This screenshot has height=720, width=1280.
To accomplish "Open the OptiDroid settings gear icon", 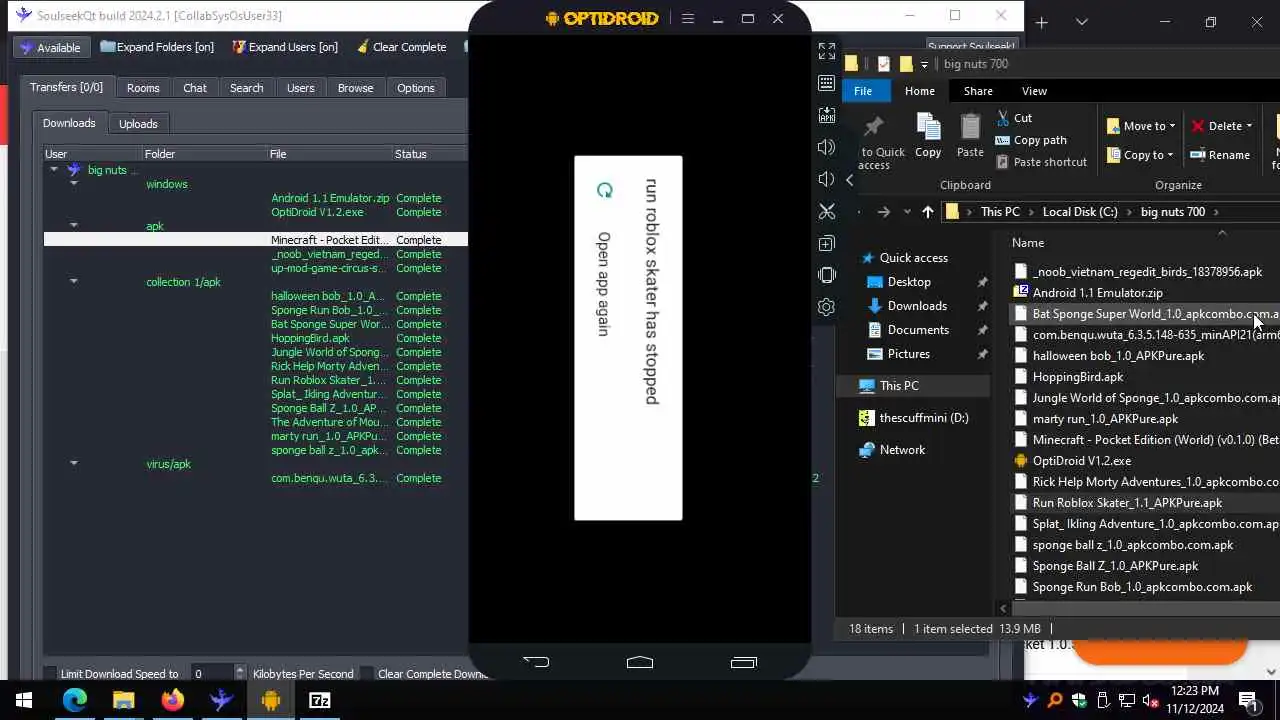I will pos(827,307).
